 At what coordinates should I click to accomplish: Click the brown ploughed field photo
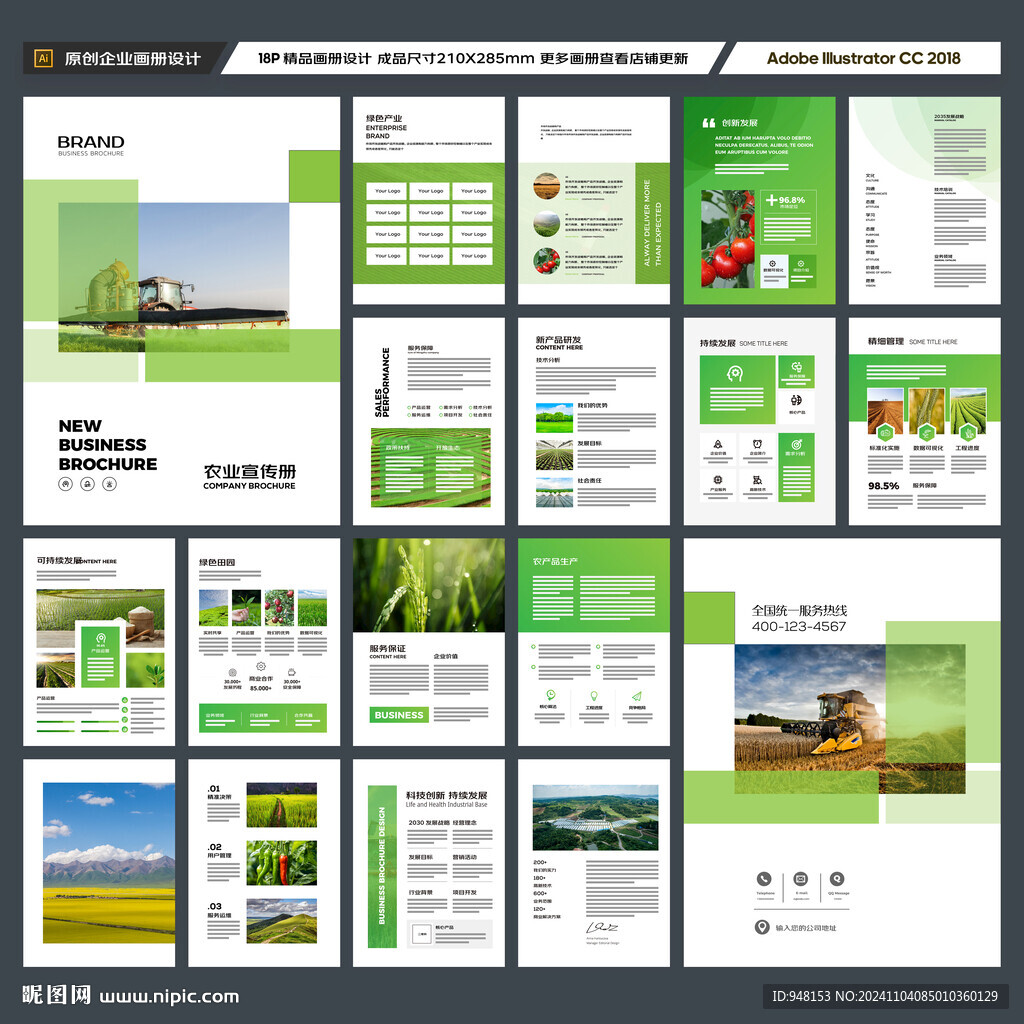point(885,410)
